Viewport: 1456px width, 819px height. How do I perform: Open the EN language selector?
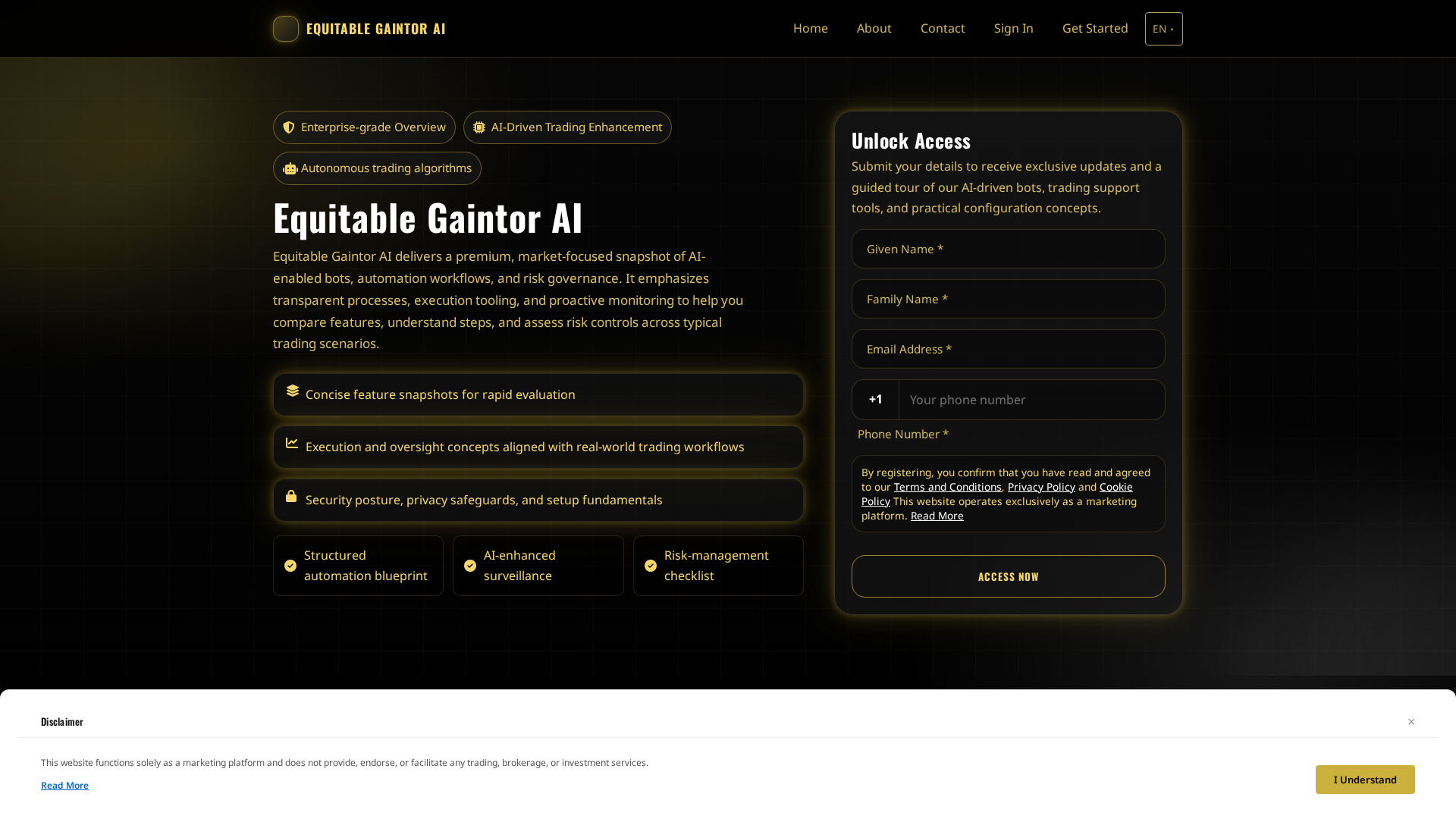tap(1163, 28)
